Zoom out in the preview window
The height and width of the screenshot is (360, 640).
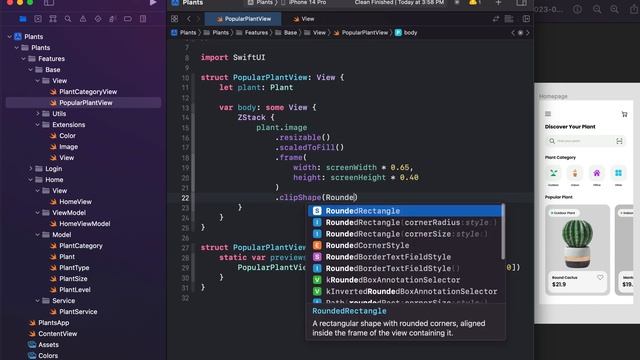(597, 9)
